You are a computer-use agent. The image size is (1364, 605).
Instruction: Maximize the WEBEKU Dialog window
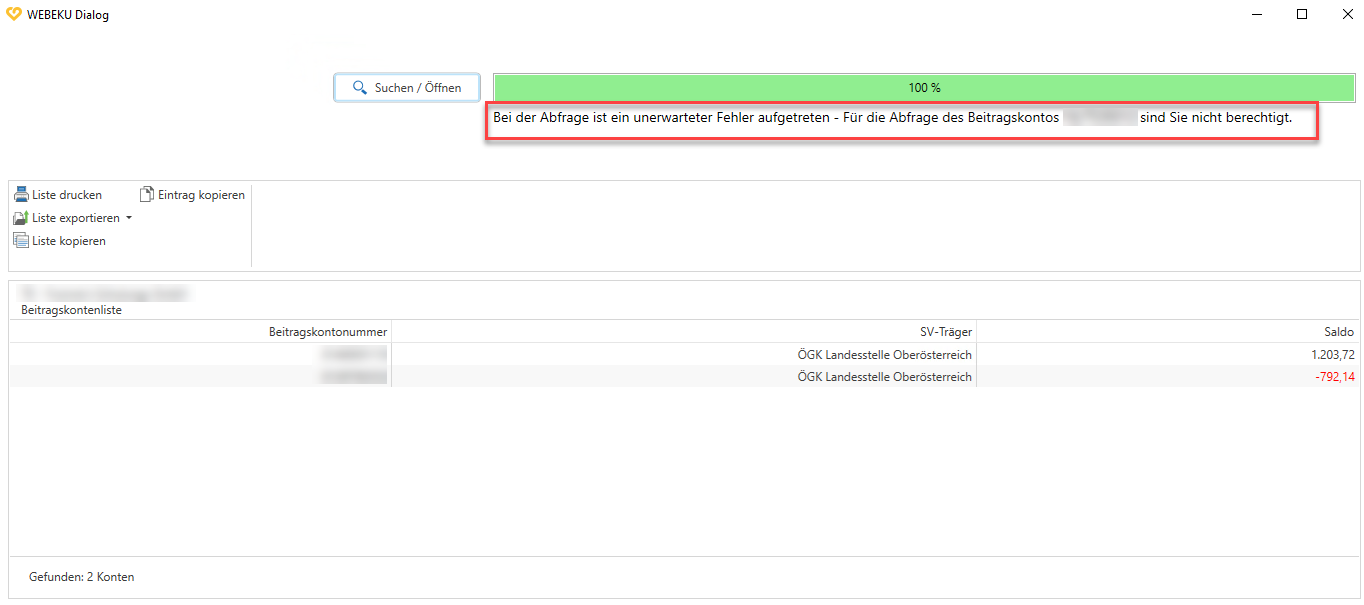[x=1302, y=14]
